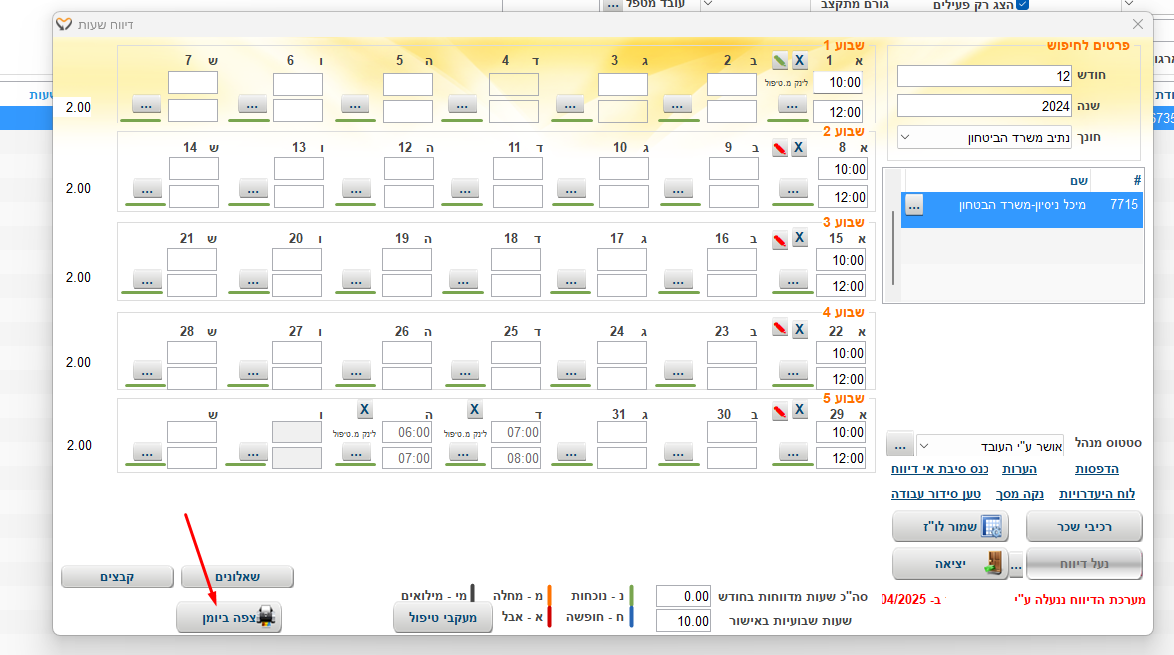Click the צפה ביומן printer button
Screen dimensions: 1174x655
pos(229,617)
